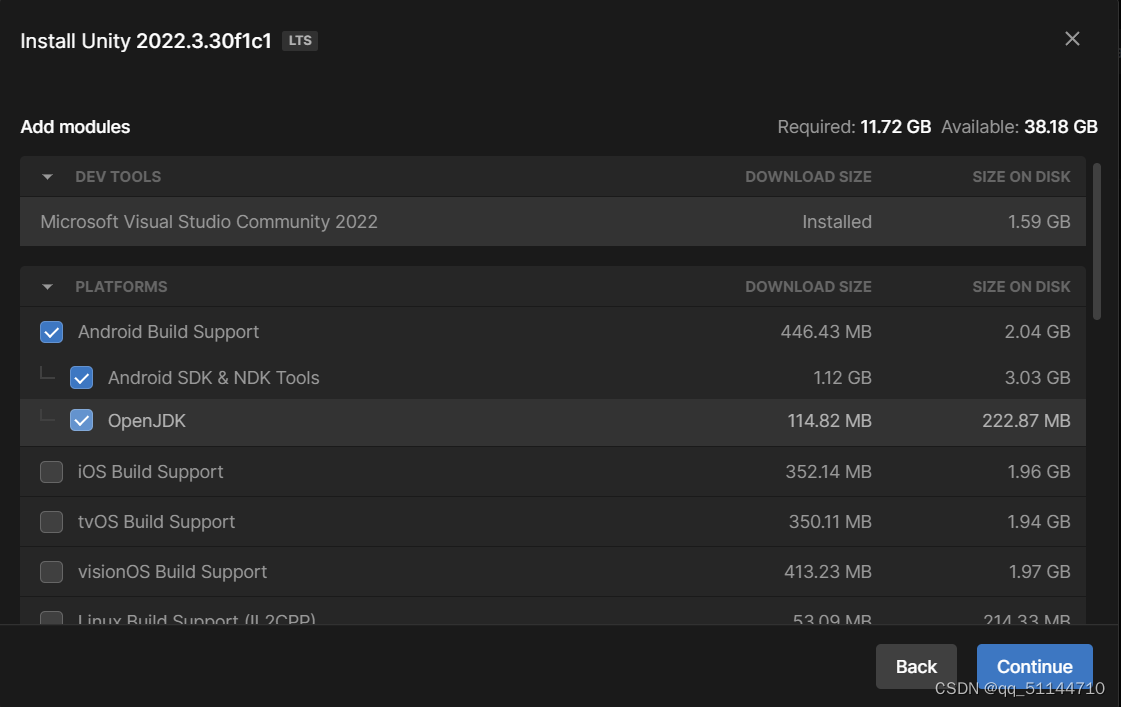Go Back to previous step
The height and width of the screenshot is (707, 1121).
[916, 666]
